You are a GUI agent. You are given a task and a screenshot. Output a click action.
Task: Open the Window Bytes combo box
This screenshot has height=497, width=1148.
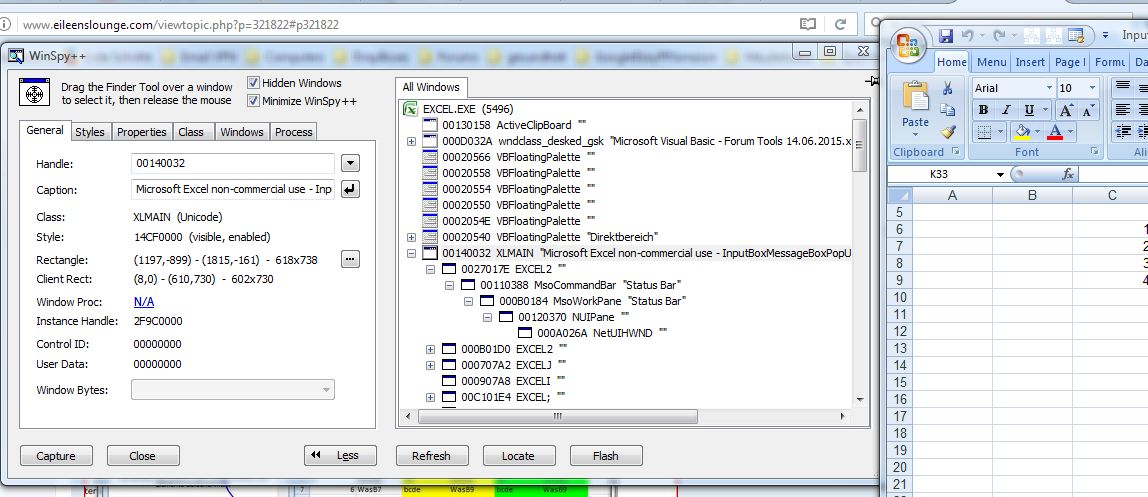click(x=233, y=390)
